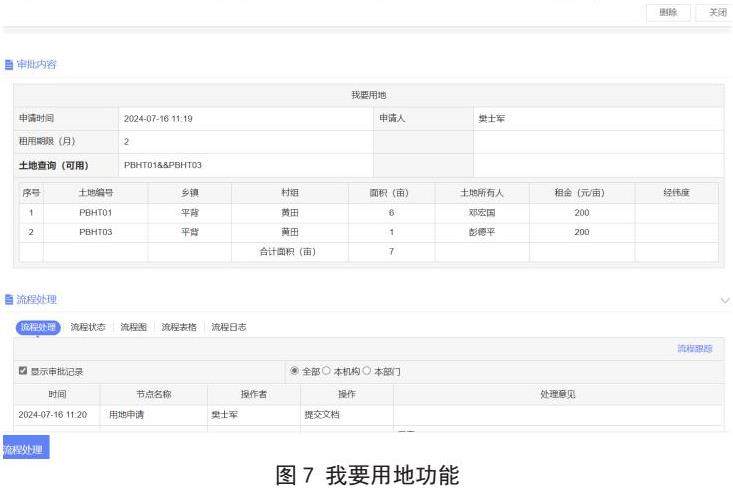The height and width of the screenshot is (488, 733).
Task: Collapse the 流程处理 section with chevron
Action: click(724, 300)
